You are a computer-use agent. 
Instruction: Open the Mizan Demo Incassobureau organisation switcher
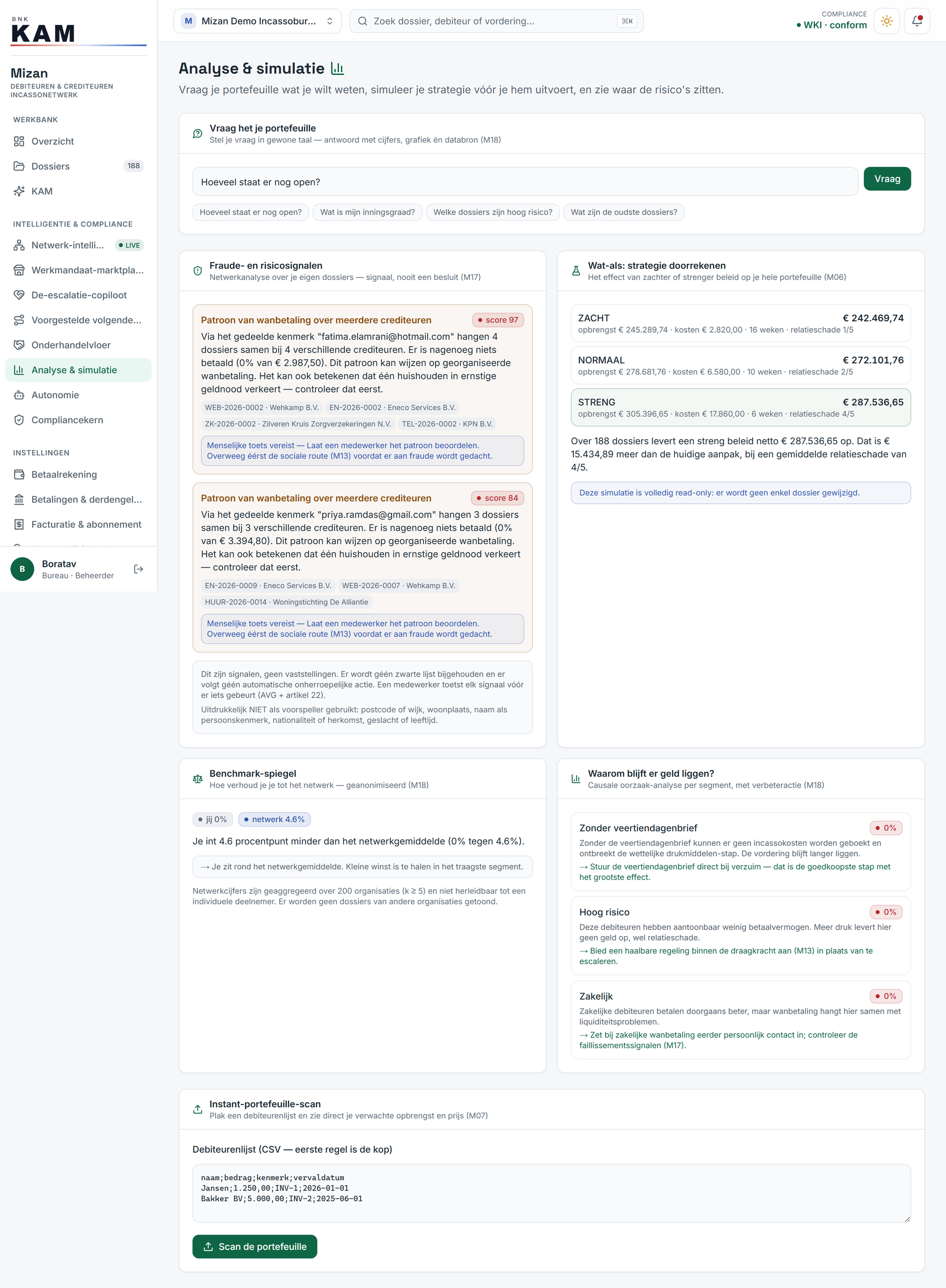[257, 21]
